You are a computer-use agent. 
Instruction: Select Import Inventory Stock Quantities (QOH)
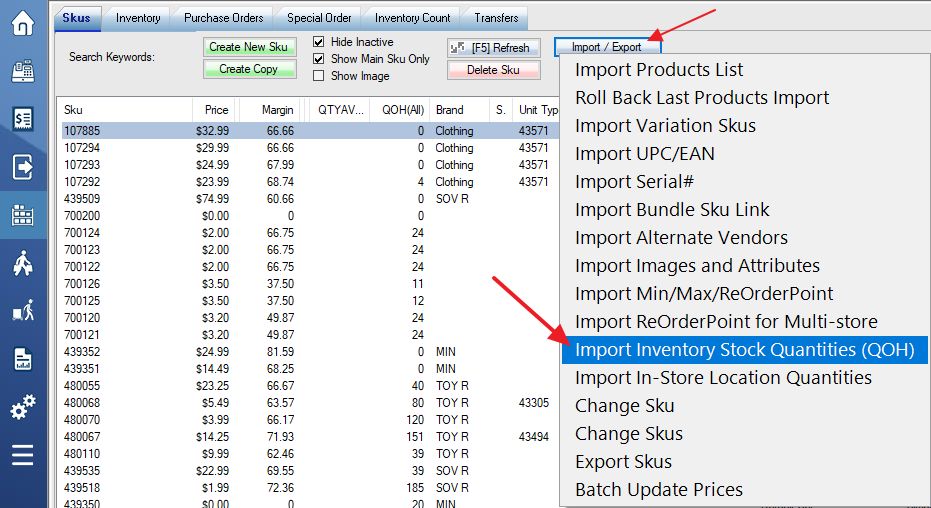coord(745,350)
